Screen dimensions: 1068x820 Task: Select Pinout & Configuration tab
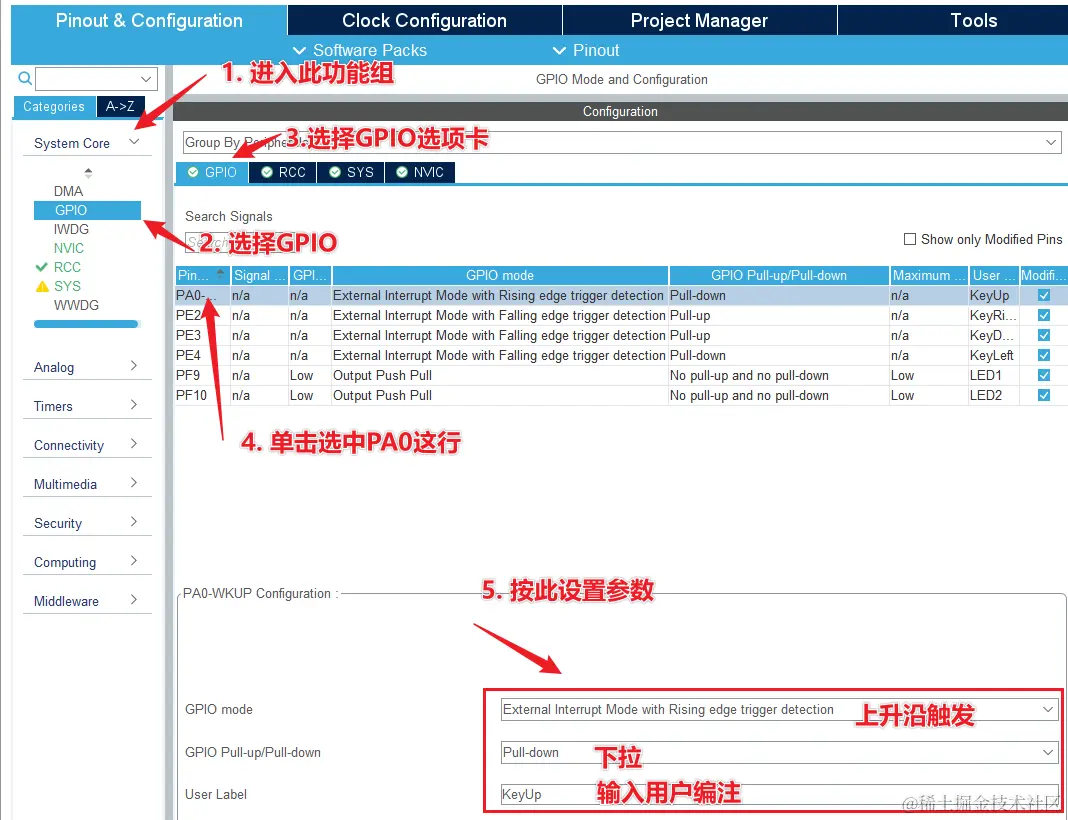[x=149, y=20]
